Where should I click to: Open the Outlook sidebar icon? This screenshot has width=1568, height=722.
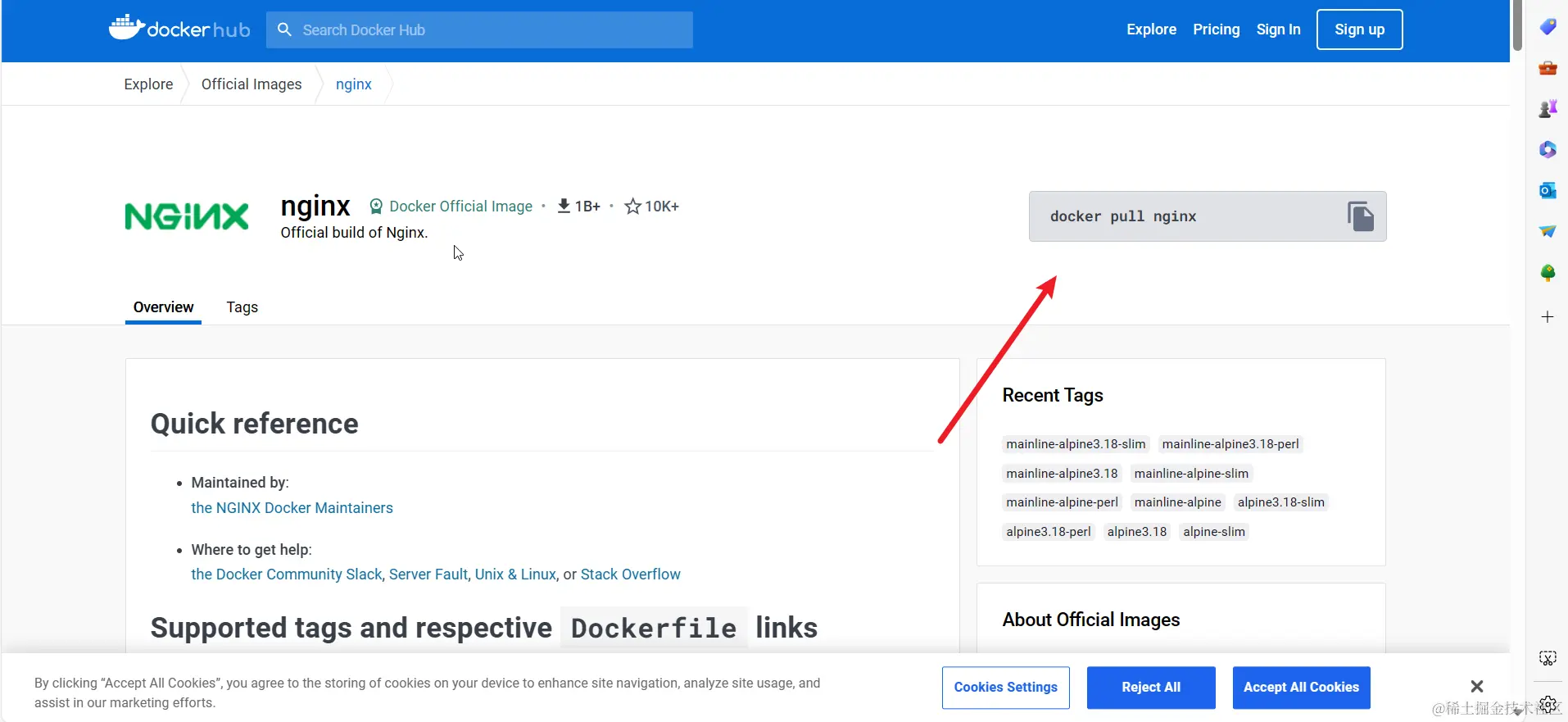tap(1548, 190)
